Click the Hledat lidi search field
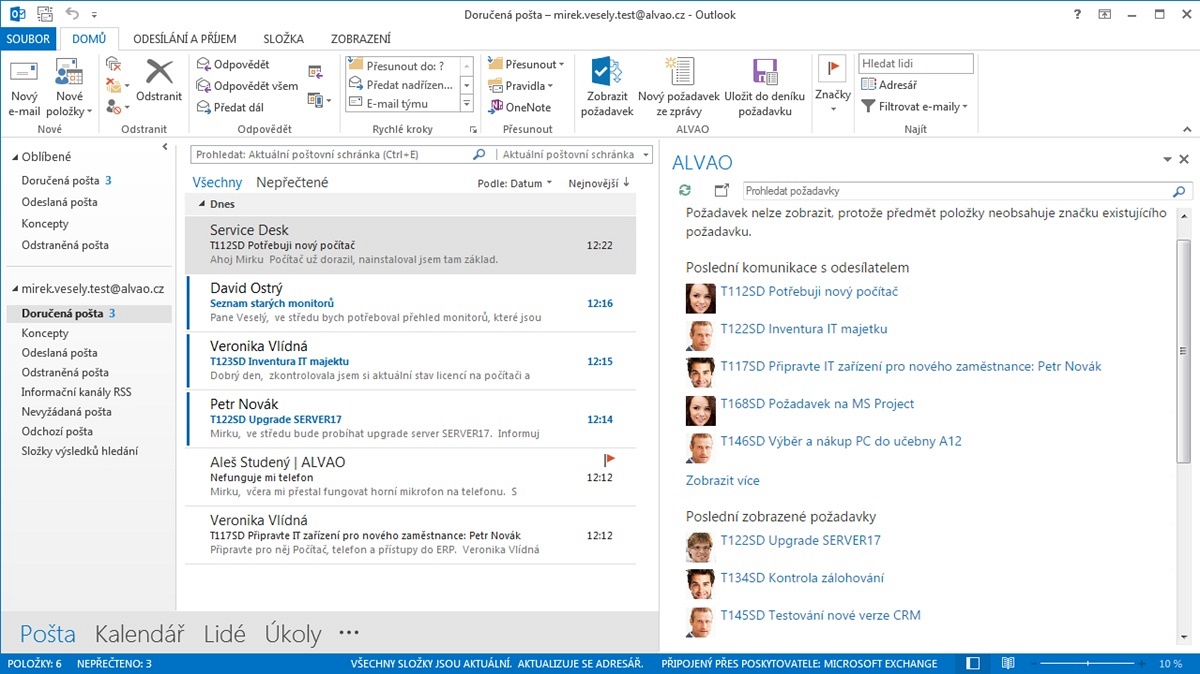 [x=916, y=64]
